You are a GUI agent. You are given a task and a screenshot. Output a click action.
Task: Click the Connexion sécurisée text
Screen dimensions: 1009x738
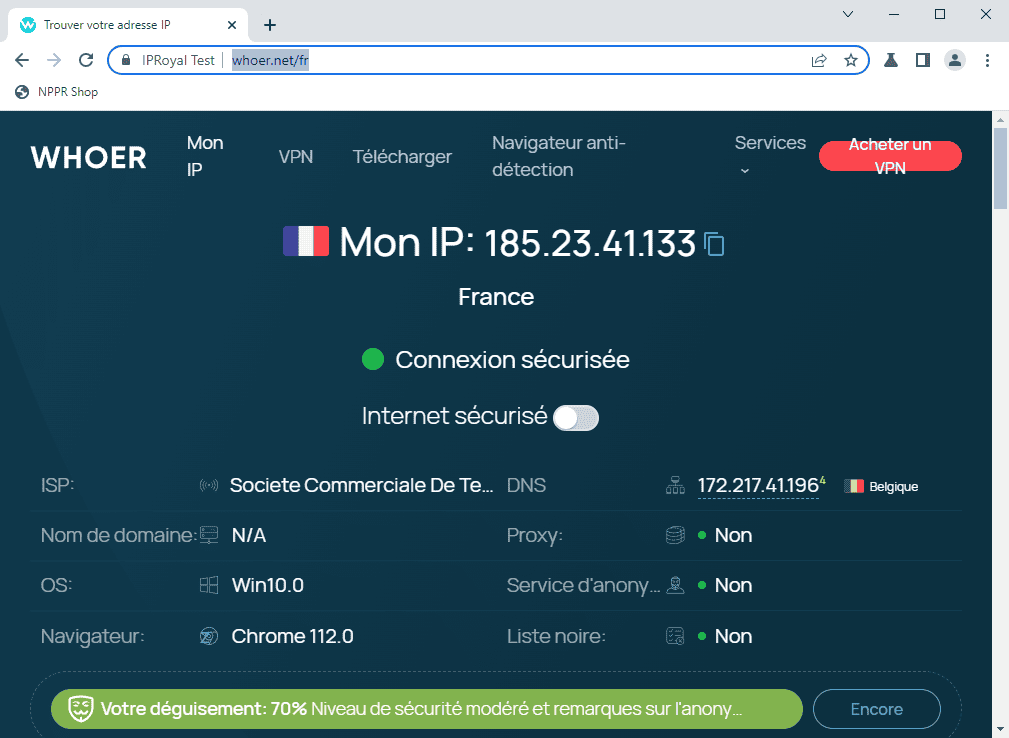[512, 360]
